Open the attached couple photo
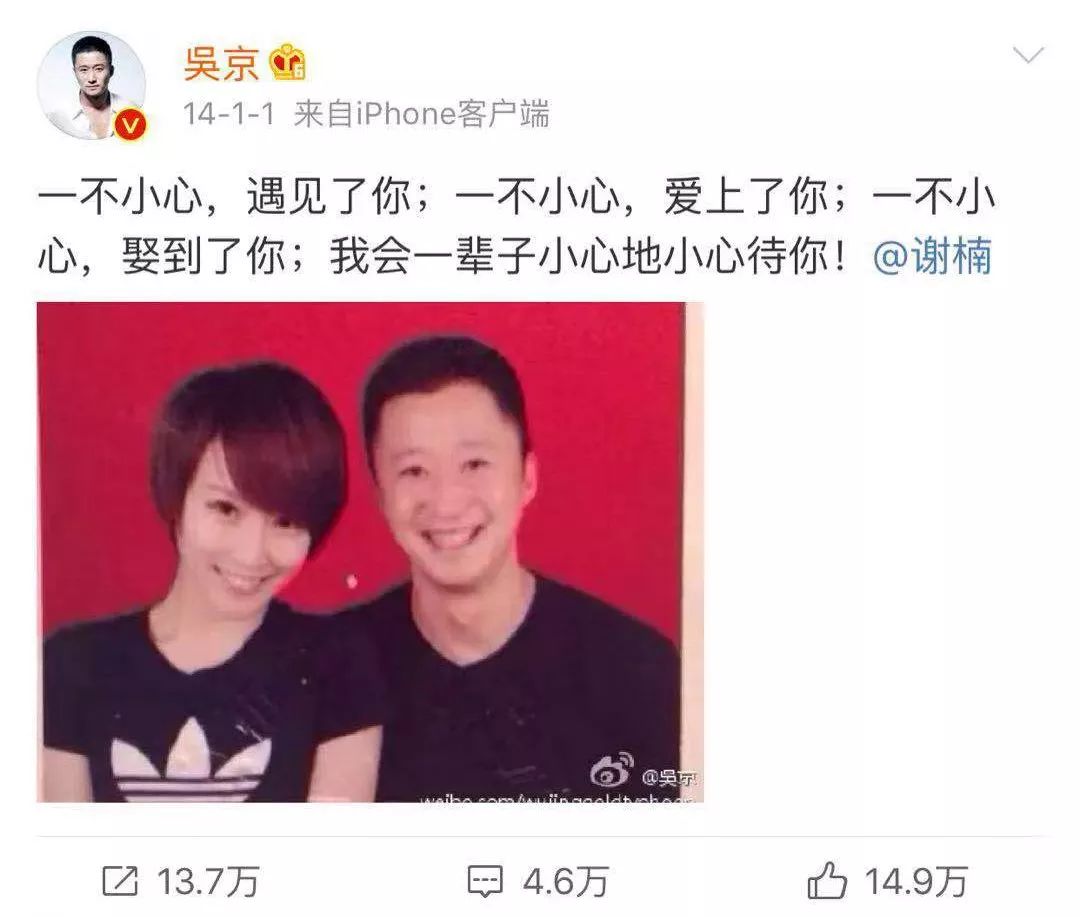Viewport: 1080px width, 917px height. 371,552
